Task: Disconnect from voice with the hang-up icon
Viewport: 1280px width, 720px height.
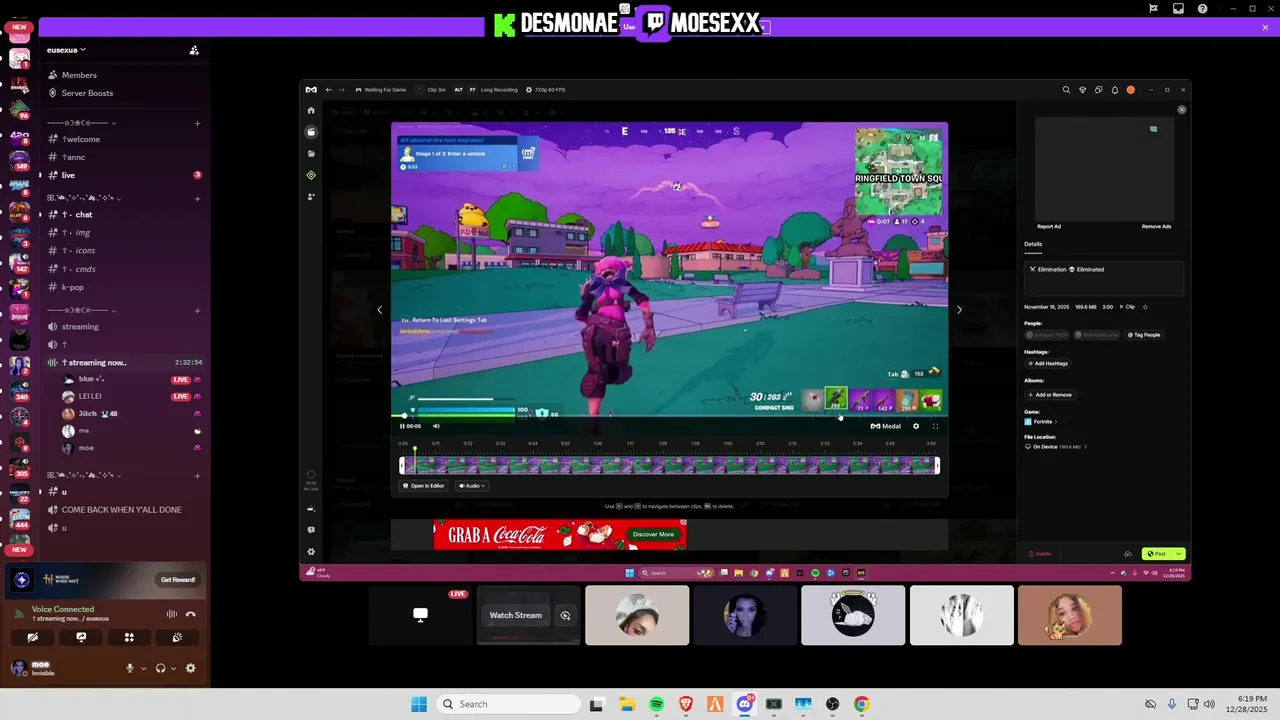Action: [x=190, y=614]
